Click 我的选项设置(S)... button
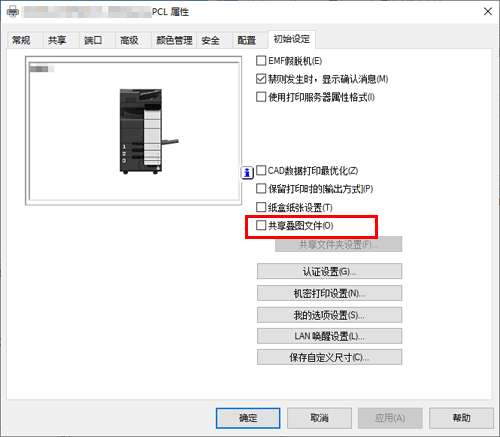Viewport: 500px width, 437px height. (329, 315)
